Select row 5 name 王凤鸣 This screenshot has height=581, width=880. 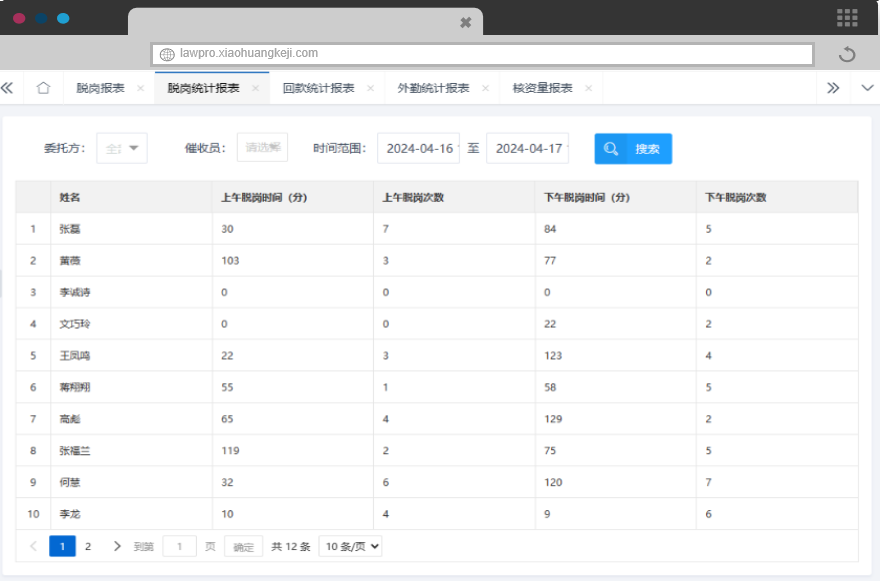[75, 355]
